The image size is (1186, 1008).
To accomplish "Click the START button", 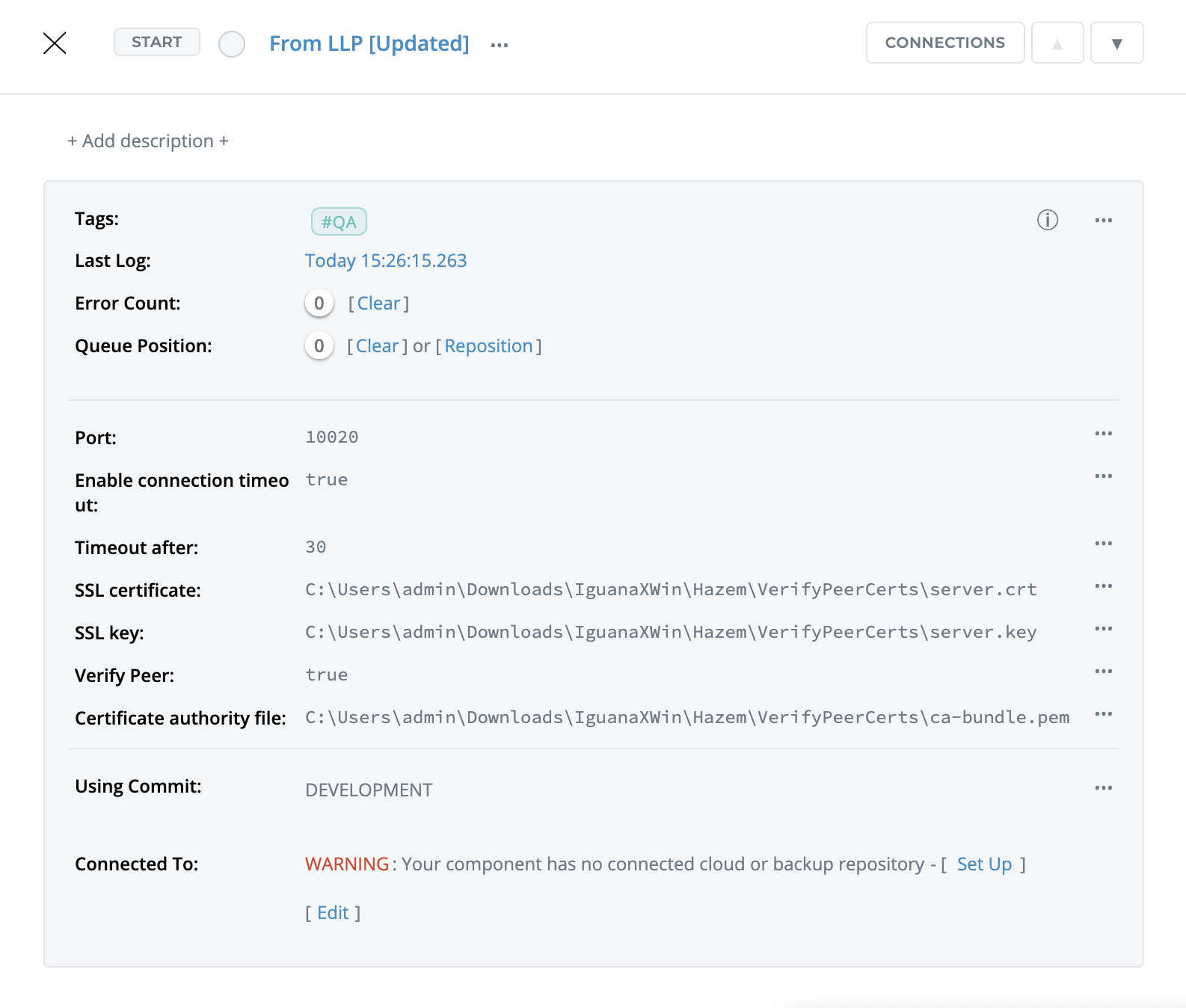I will point(156,42).
